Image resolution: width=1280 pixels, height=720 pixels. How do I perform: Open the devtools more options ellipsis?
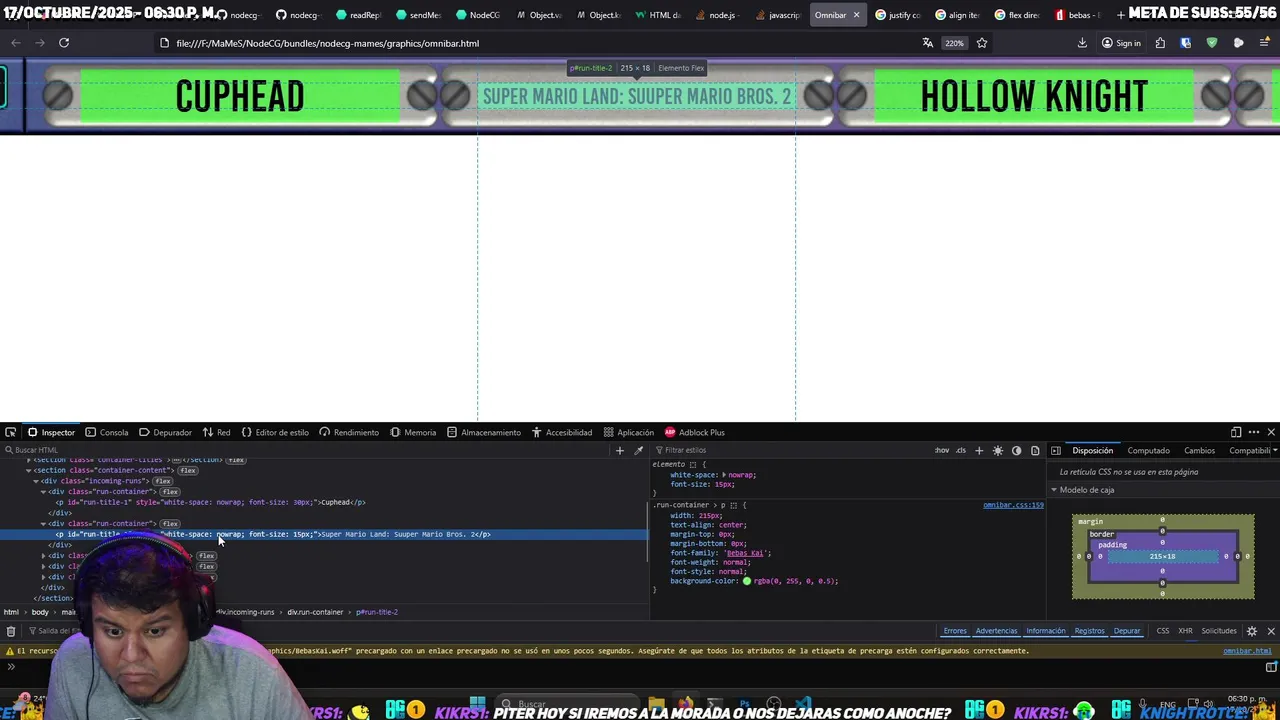point(1254,432)
